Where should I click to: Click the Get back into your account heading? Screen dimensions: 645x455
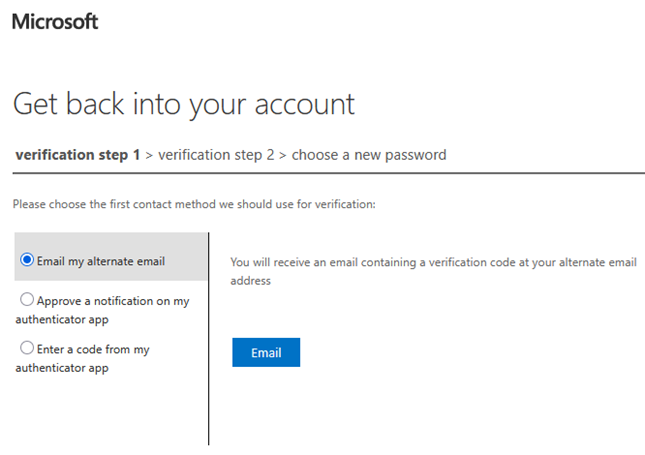pos(184,103)
